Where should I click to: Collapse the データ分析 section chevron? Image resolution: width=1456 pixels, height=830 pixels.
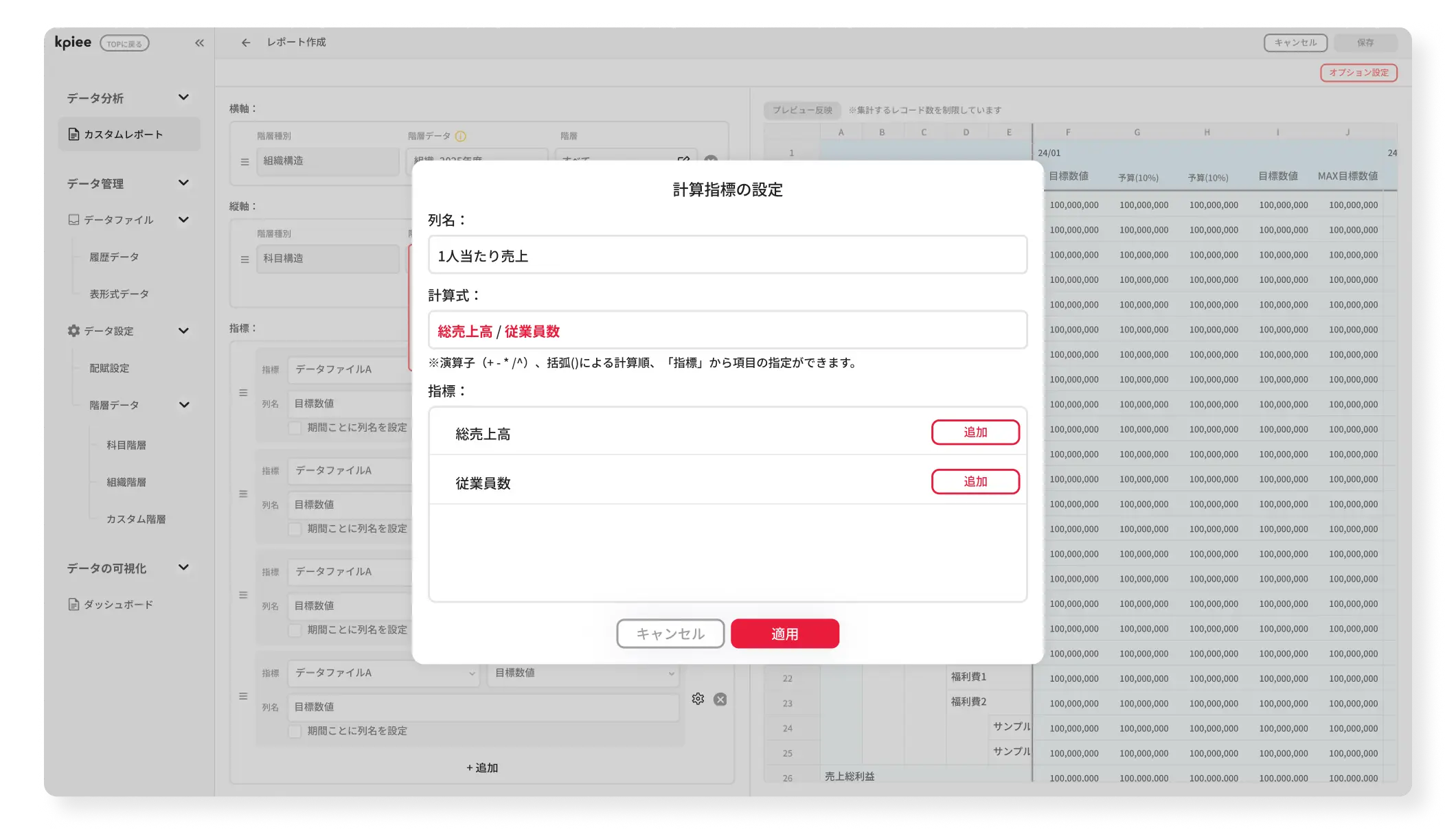pos(183,97)
